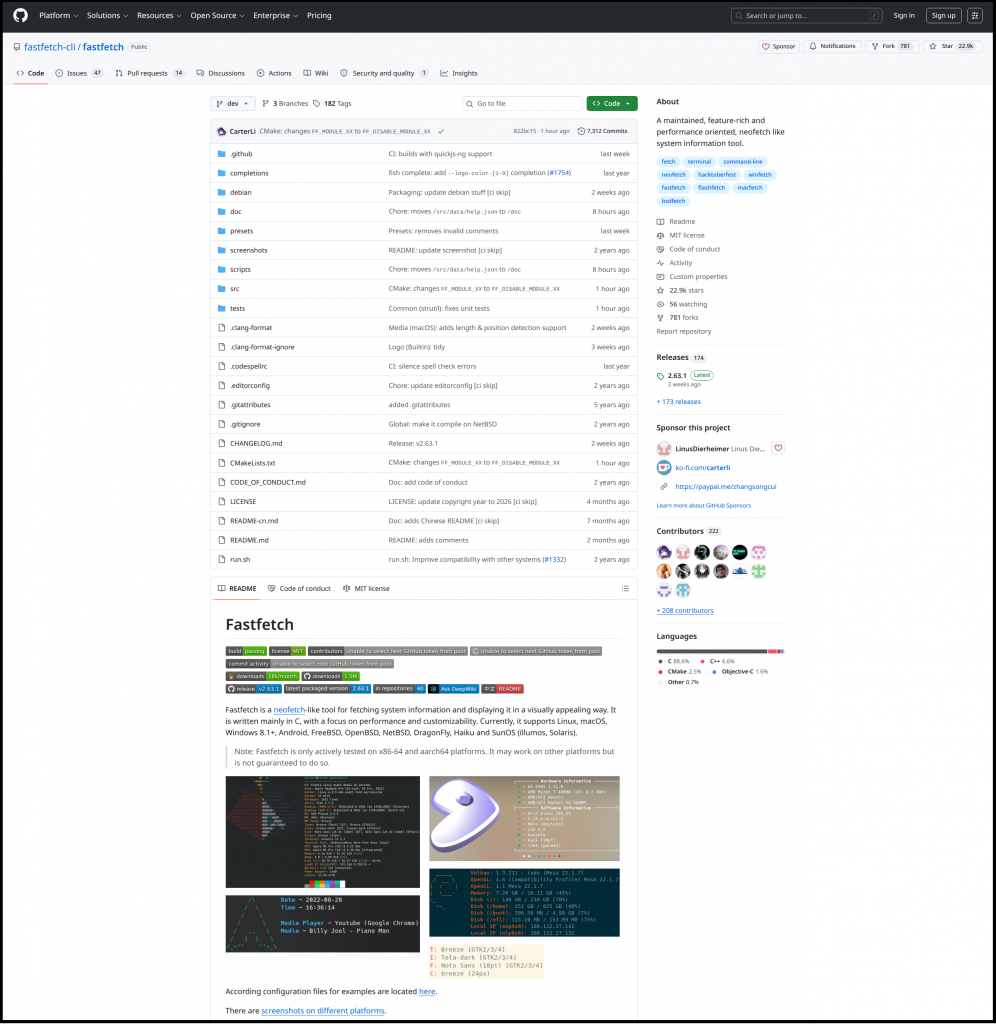Open the fastfetch-cli organization link
The image size is (996, 1024).
coord(50,47)
